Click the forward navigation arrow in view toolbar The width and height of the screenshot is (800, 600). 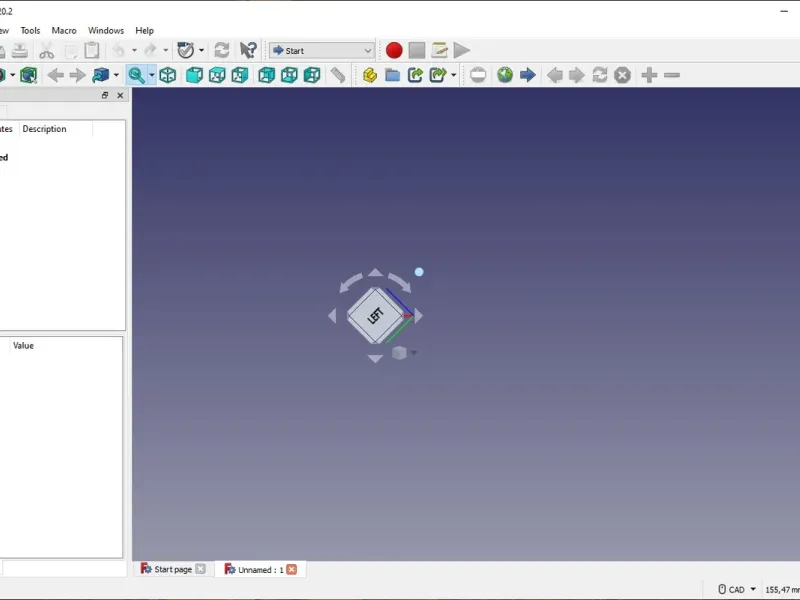(x=78, y=76)
